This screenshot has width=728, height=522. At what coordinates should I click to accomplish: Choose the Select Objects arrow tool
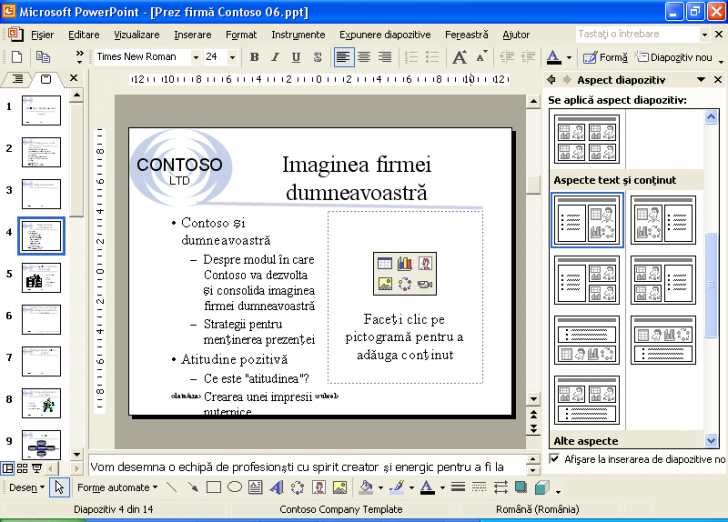click(59, 487)
